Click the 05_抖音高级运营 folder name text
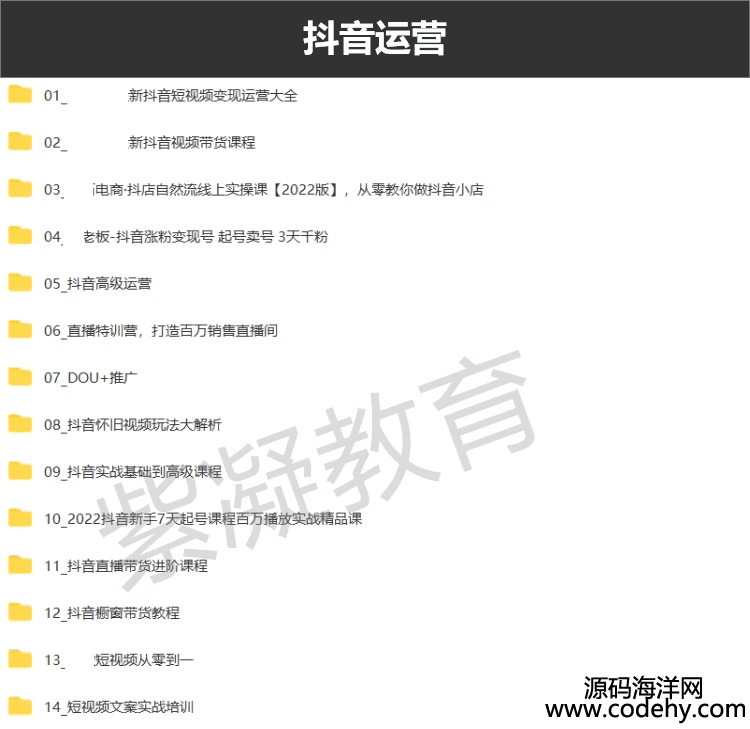The height and width of the screenshot is (729, 750). pos(98,283)
